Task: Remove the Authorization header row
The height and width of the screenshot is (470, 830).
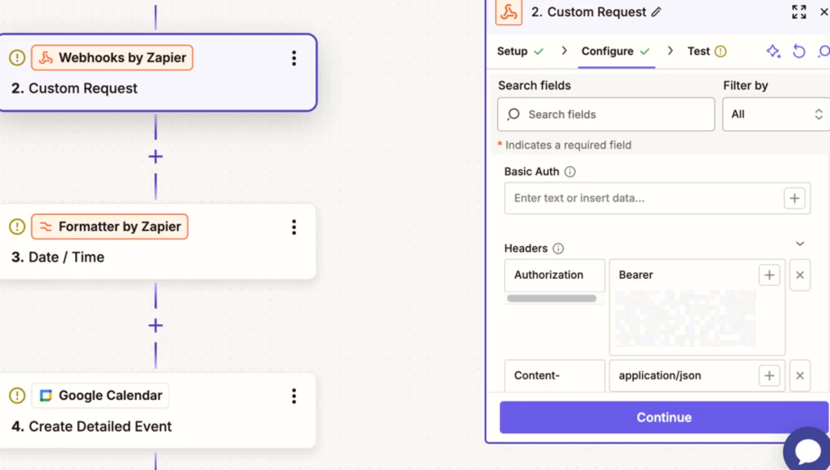Action: (800, 275)
